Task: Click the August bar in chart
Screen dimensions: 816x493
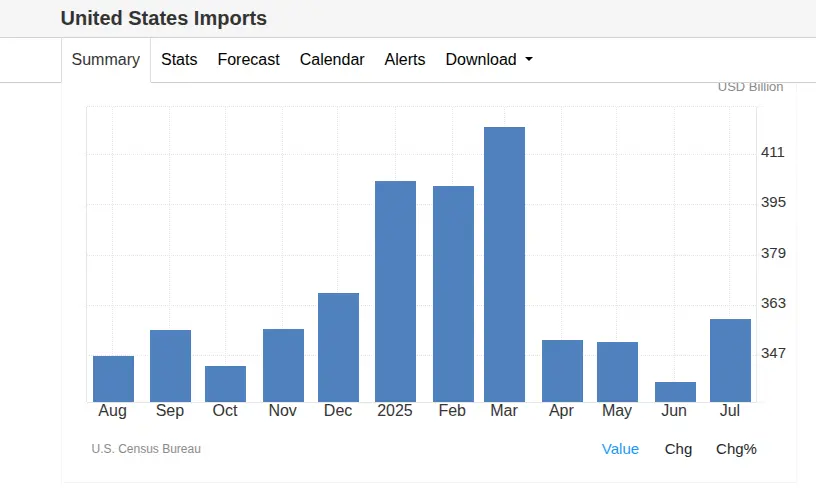Action: 113,379
